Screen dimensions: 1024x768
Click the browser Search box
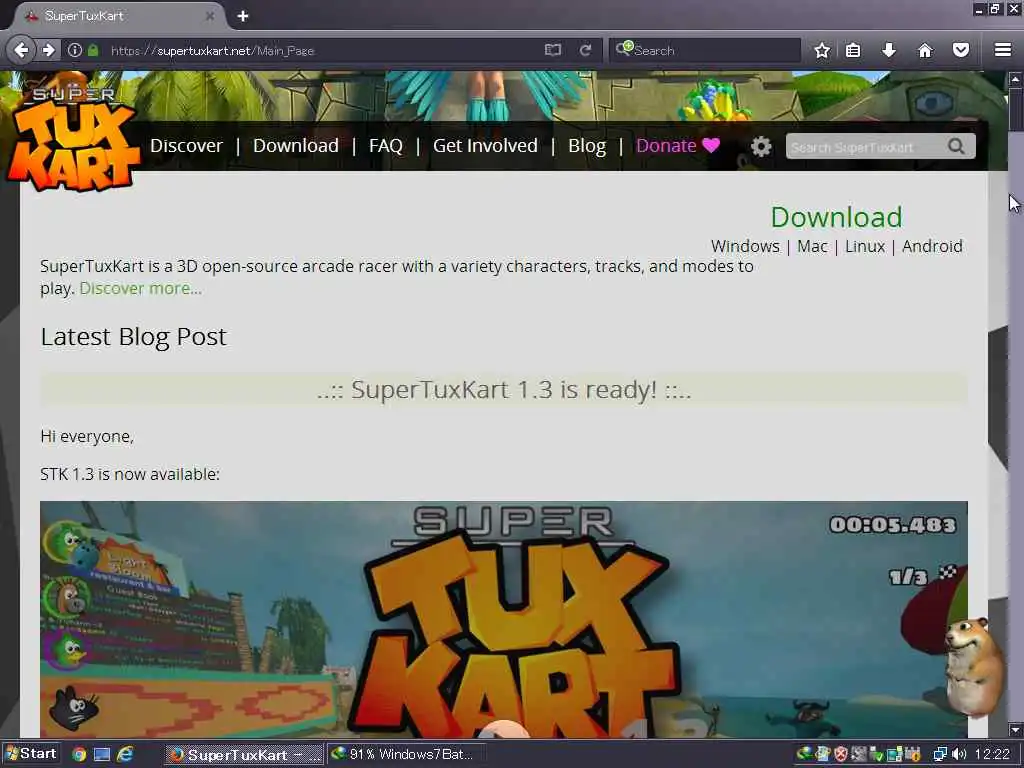pyautogui.click(x=705, y=50)
